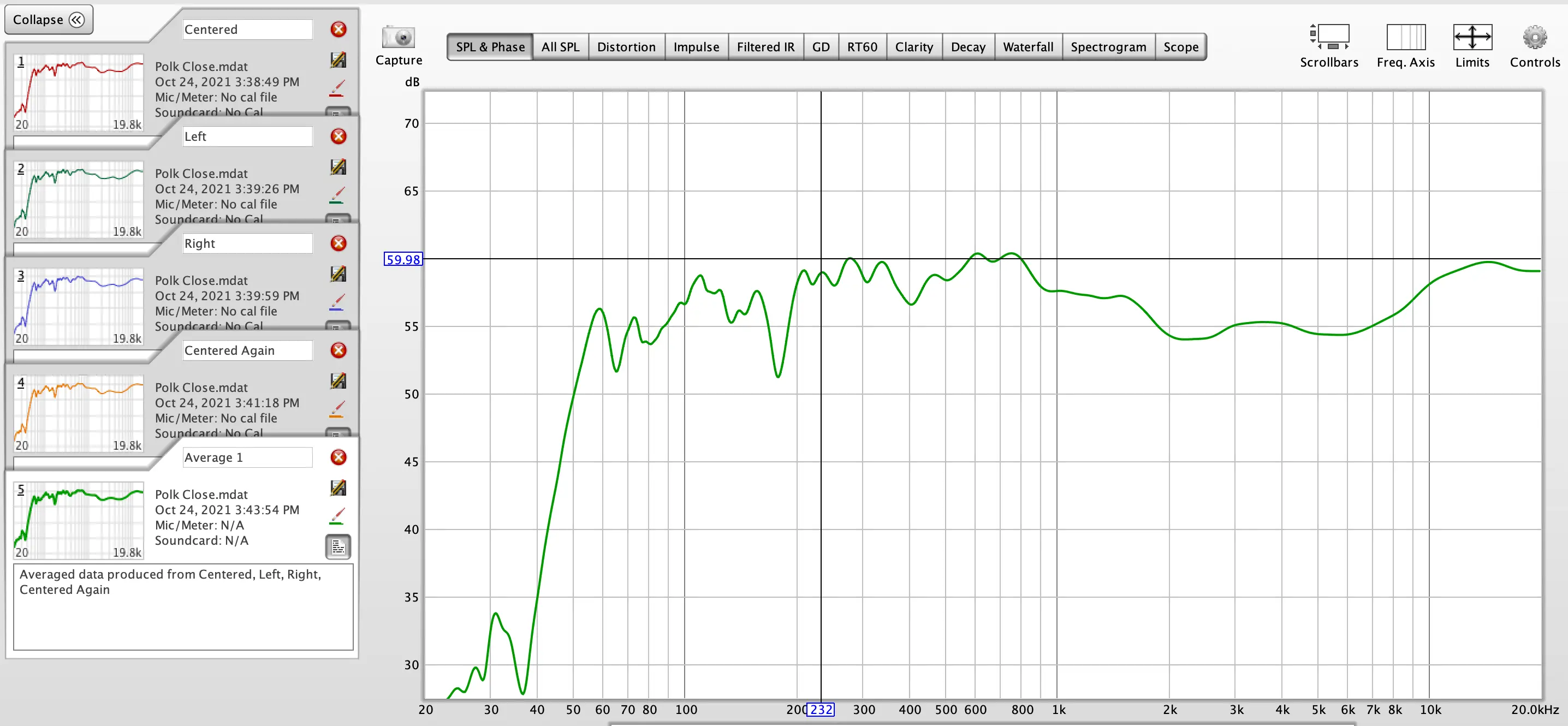Click the Average 1 name field
Image resolution: width=1568 pixels, height=726 pixels.
pos(247,457)
